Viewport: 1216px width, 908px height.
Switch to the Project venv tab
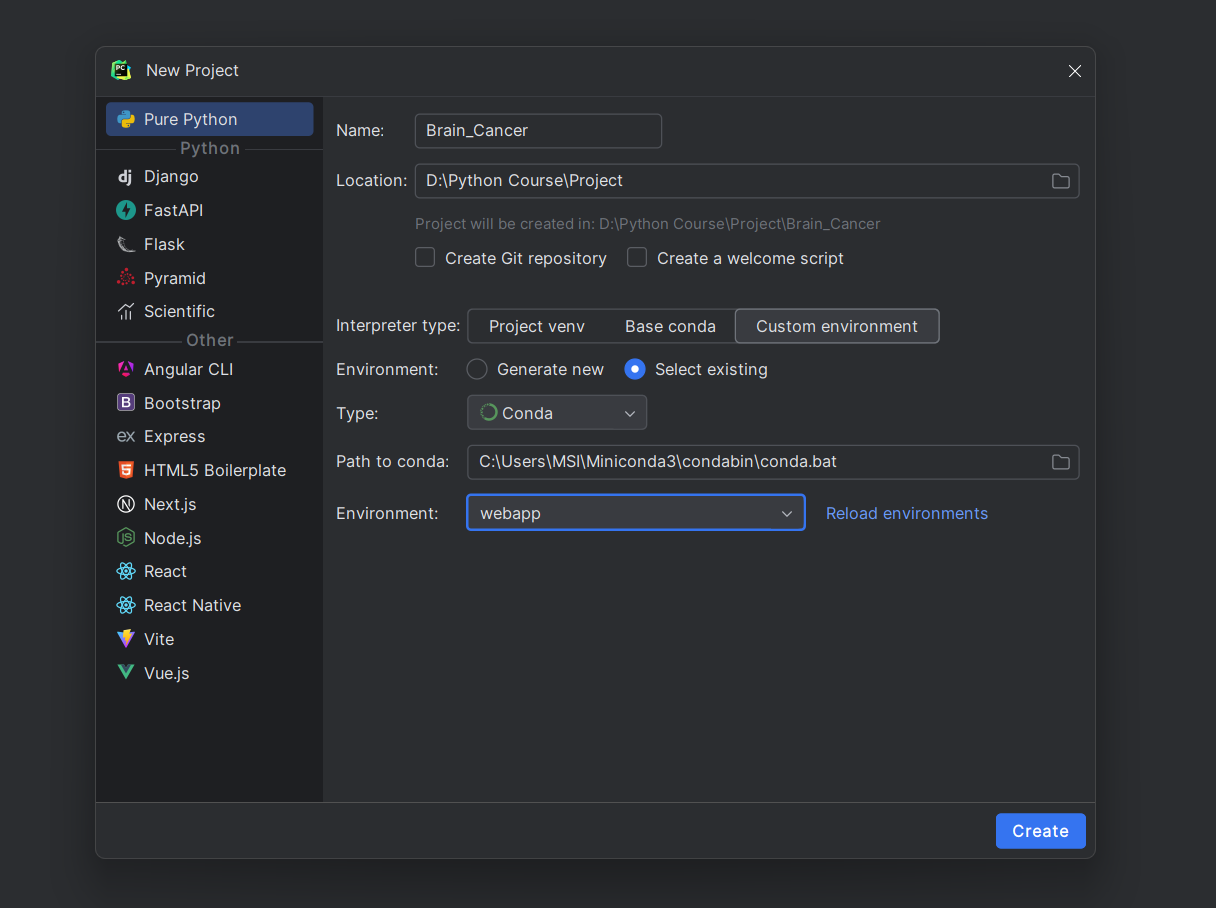pos(536,326)
